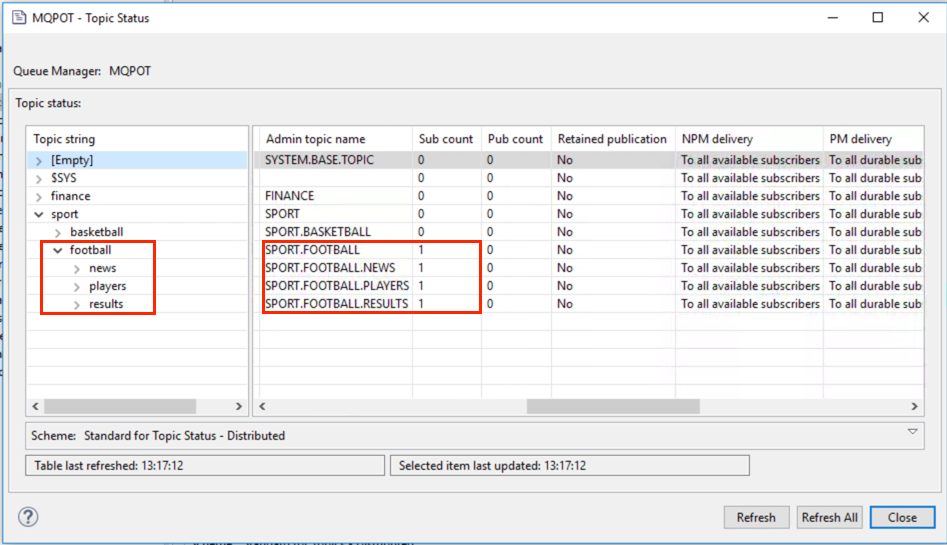Click Topic string column header
Viewport: 947px width, 545px height.
(x=137, y=139)
